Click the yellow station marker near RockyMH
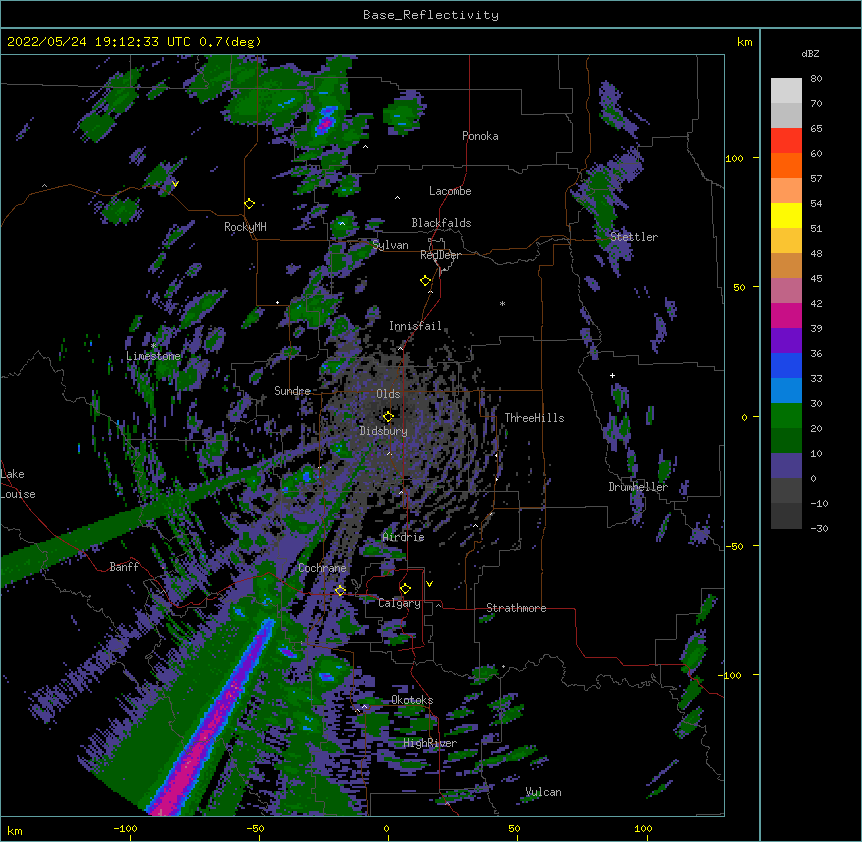 pyautogui.click(x=250, y=204)
